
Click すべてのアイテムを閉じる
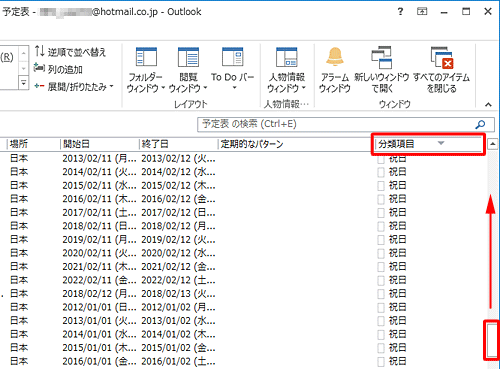pyautogui.click(x=441, y=70)
